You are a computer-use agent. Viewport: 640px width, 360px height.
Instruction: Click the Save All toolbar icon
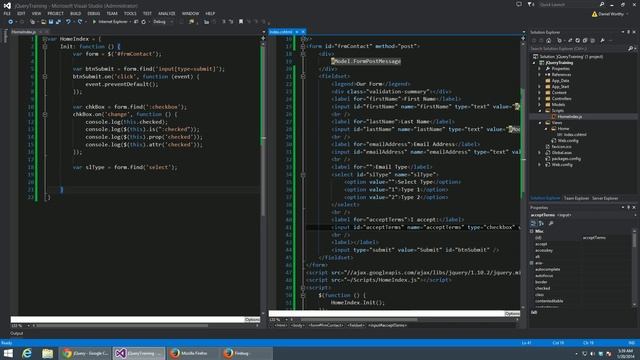click(x=58, y=22)
